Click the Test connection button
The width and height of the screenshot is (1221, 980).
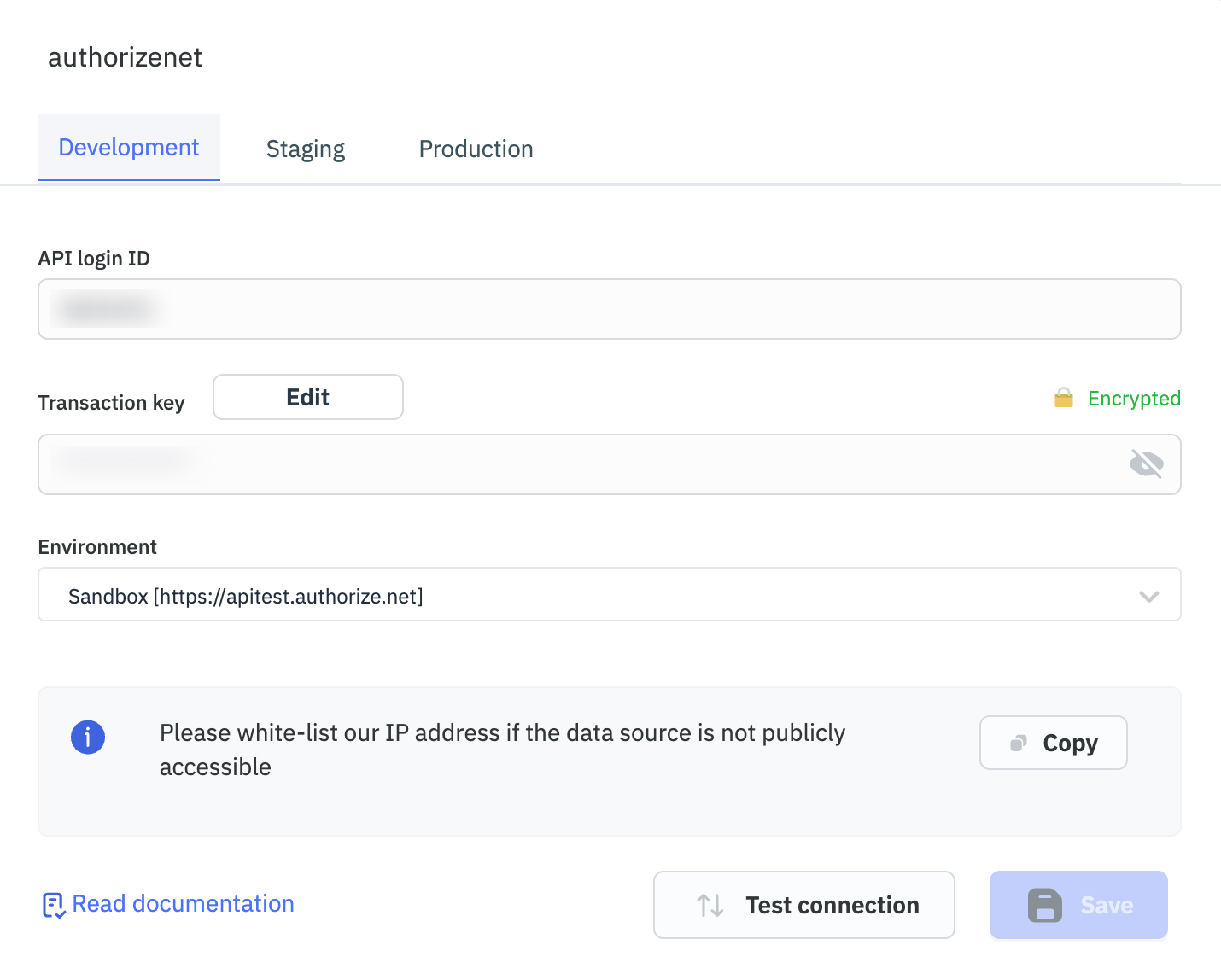coord(803,905)
